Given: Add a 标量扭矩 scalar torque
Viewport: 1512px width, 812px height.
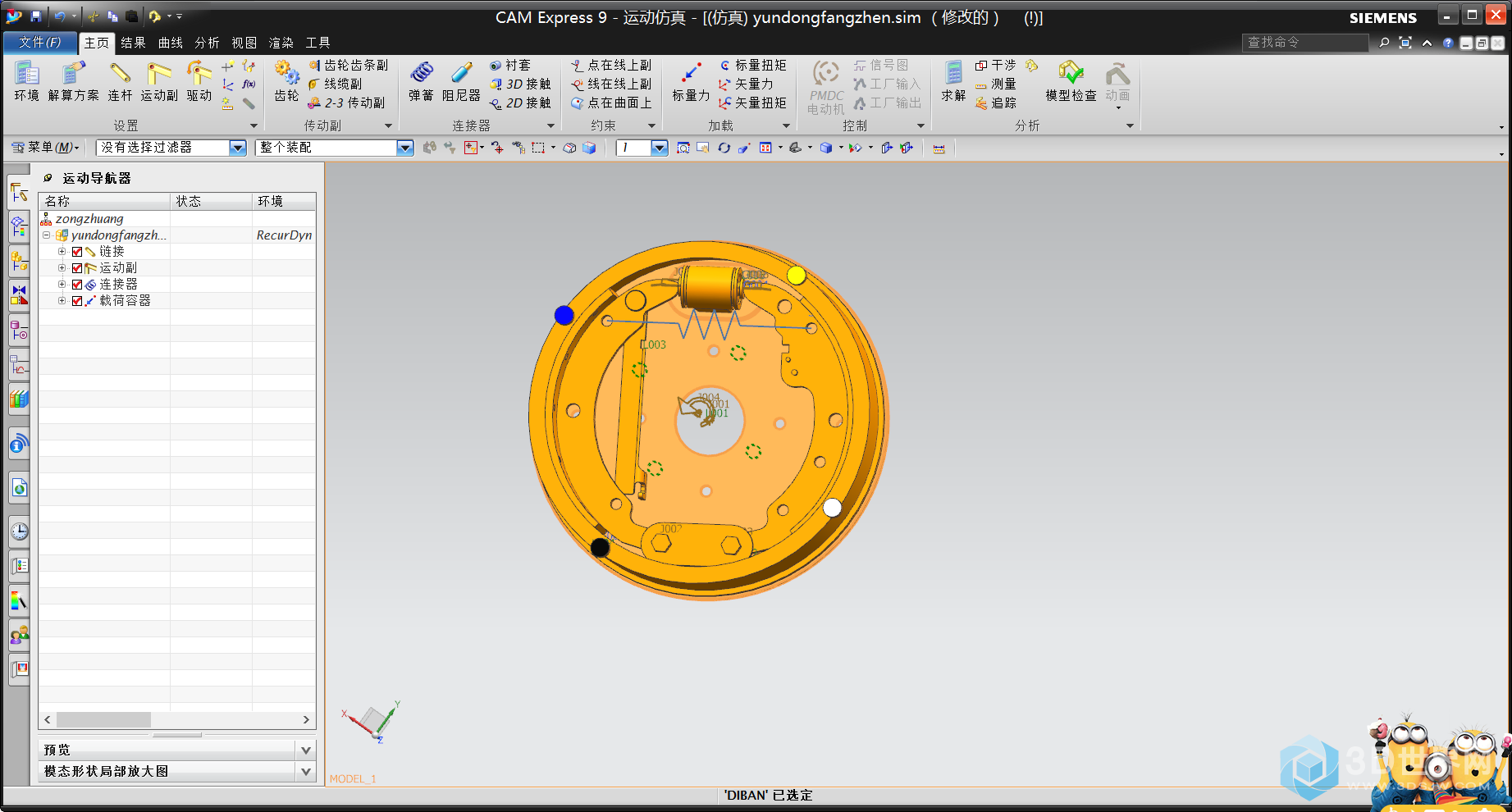Looking at the screenshot, I should click(x=752, y=65).
